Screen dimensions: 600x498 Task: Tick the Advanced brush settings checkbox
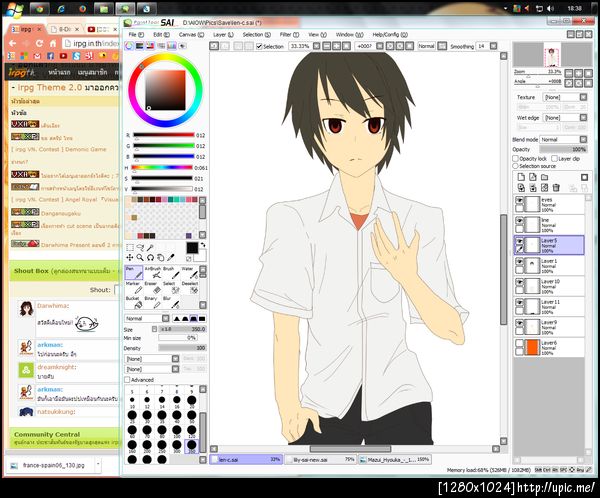(127, 380)
